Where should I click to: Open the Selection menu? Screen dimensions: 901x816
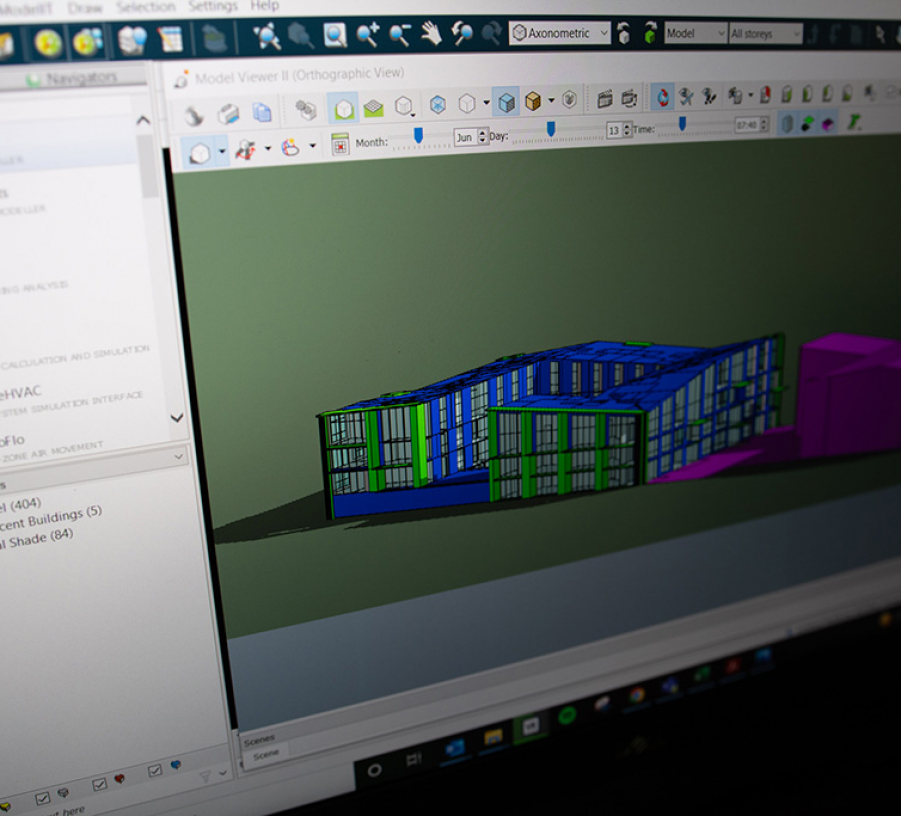145,7
